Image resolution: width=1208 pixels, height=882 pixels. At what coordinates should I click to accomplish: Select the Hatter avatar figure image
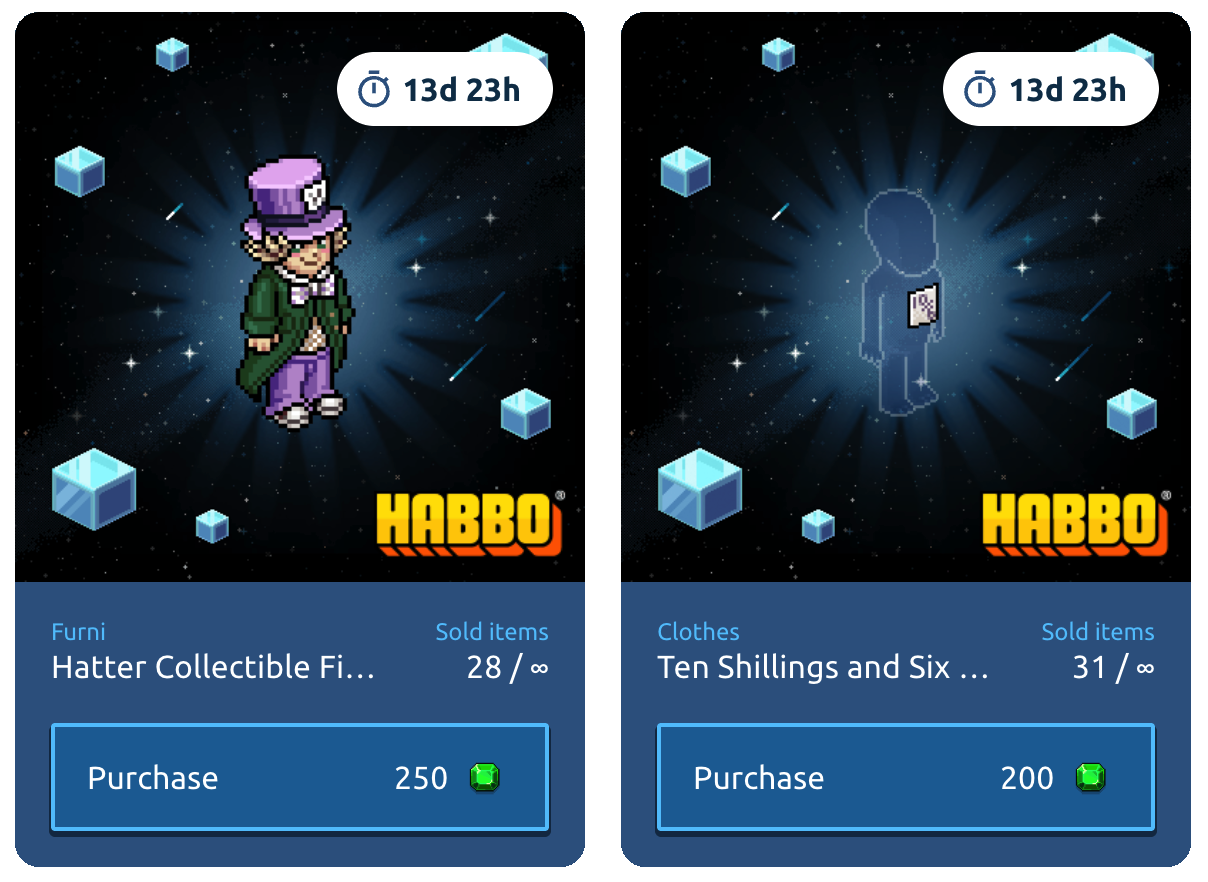click(x=296, y=292)
